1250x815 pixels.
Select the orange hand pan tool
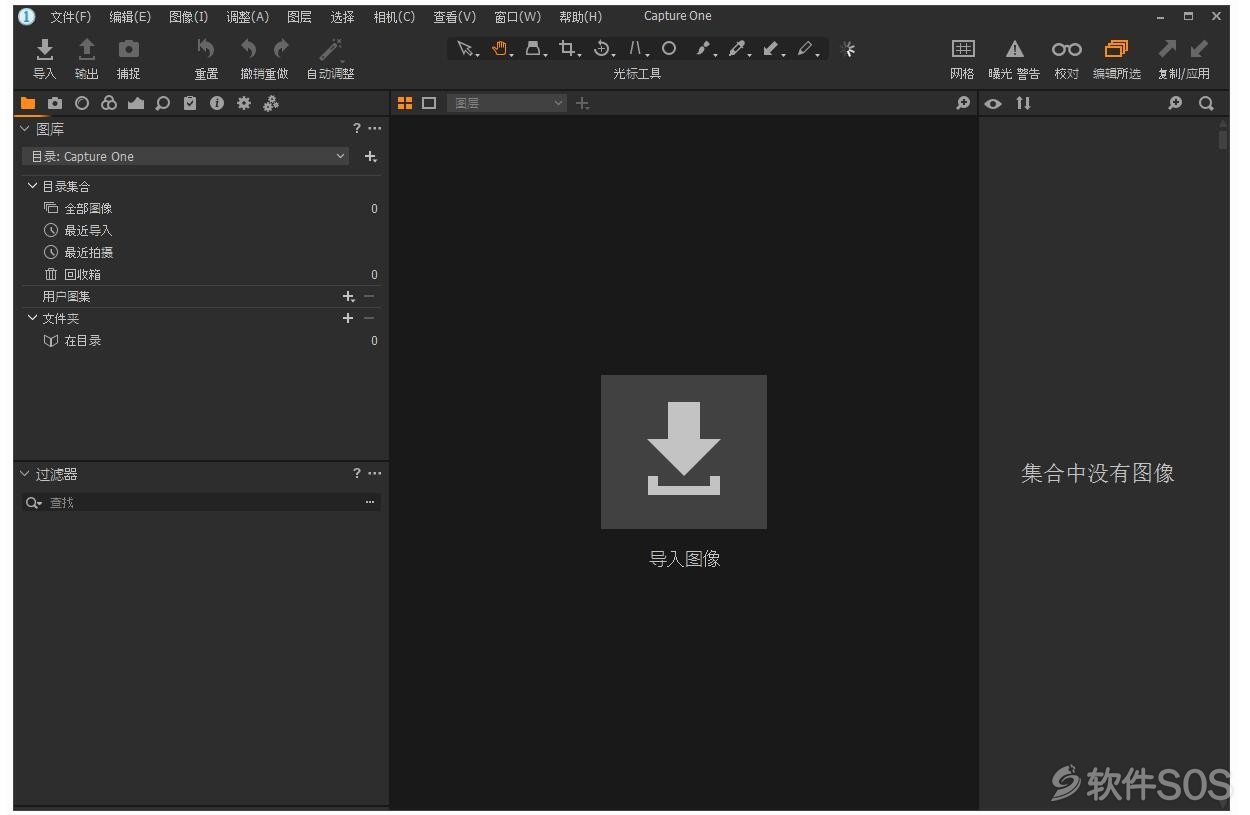point(500,49)
